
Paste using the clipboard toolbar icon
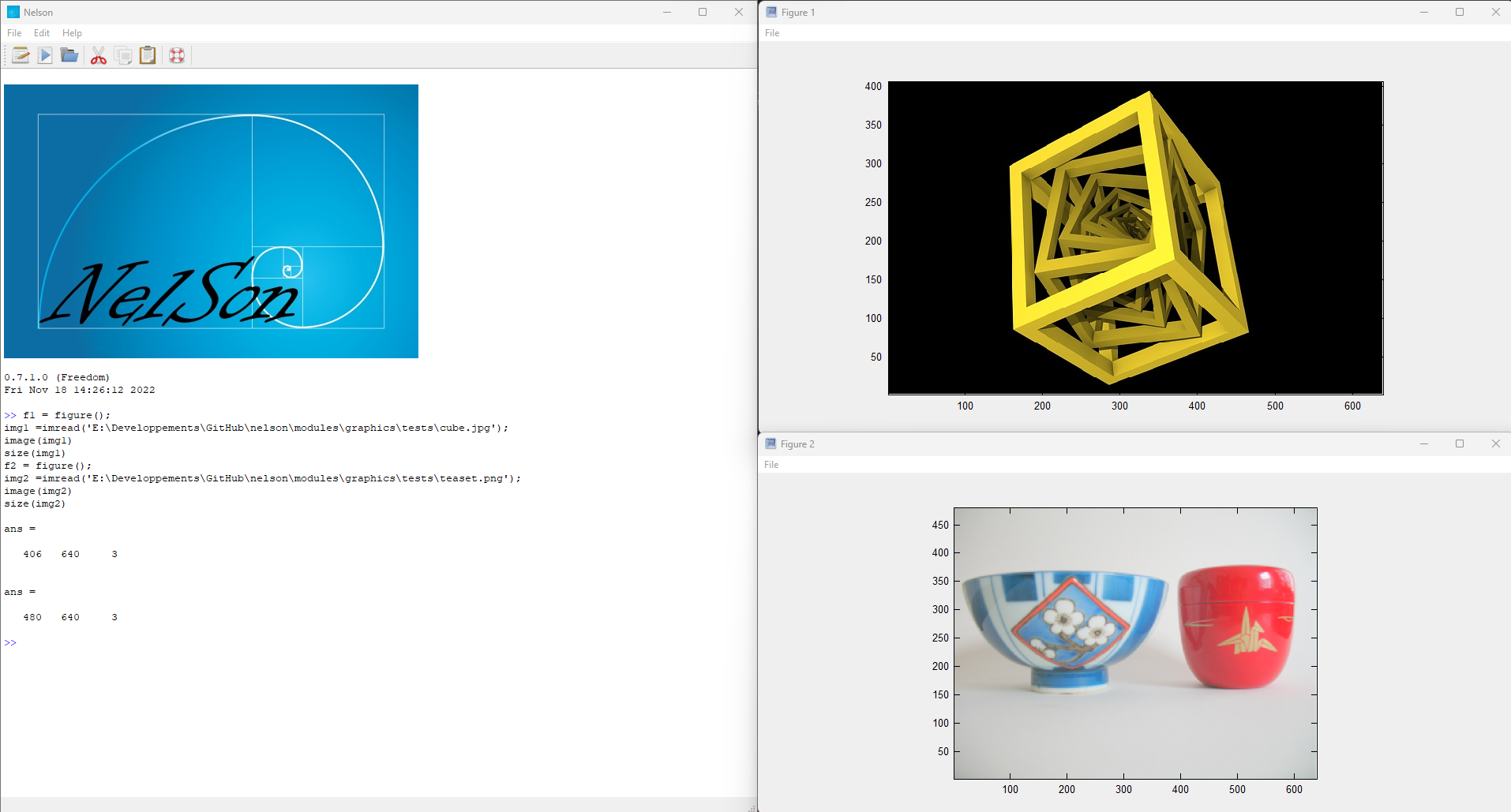tap(148, 55)
